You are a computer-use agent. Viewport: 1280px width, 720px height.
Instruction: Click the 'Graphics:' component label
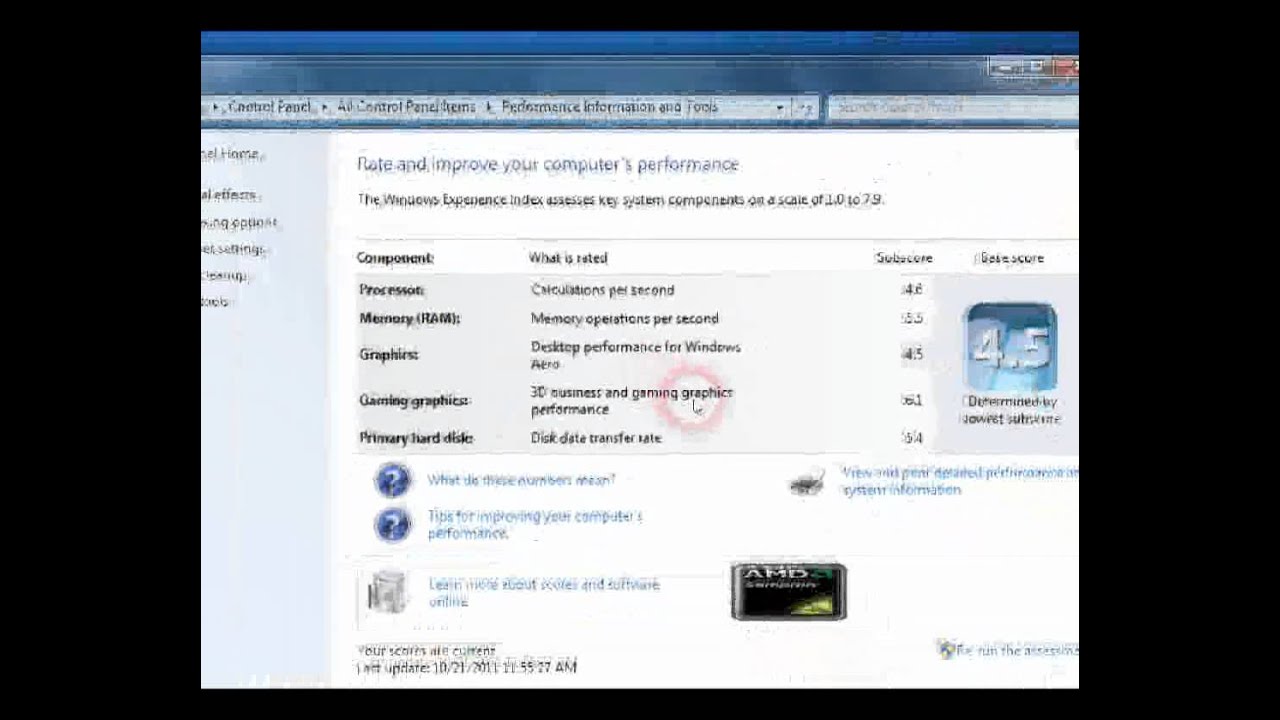tap(389, 354)
